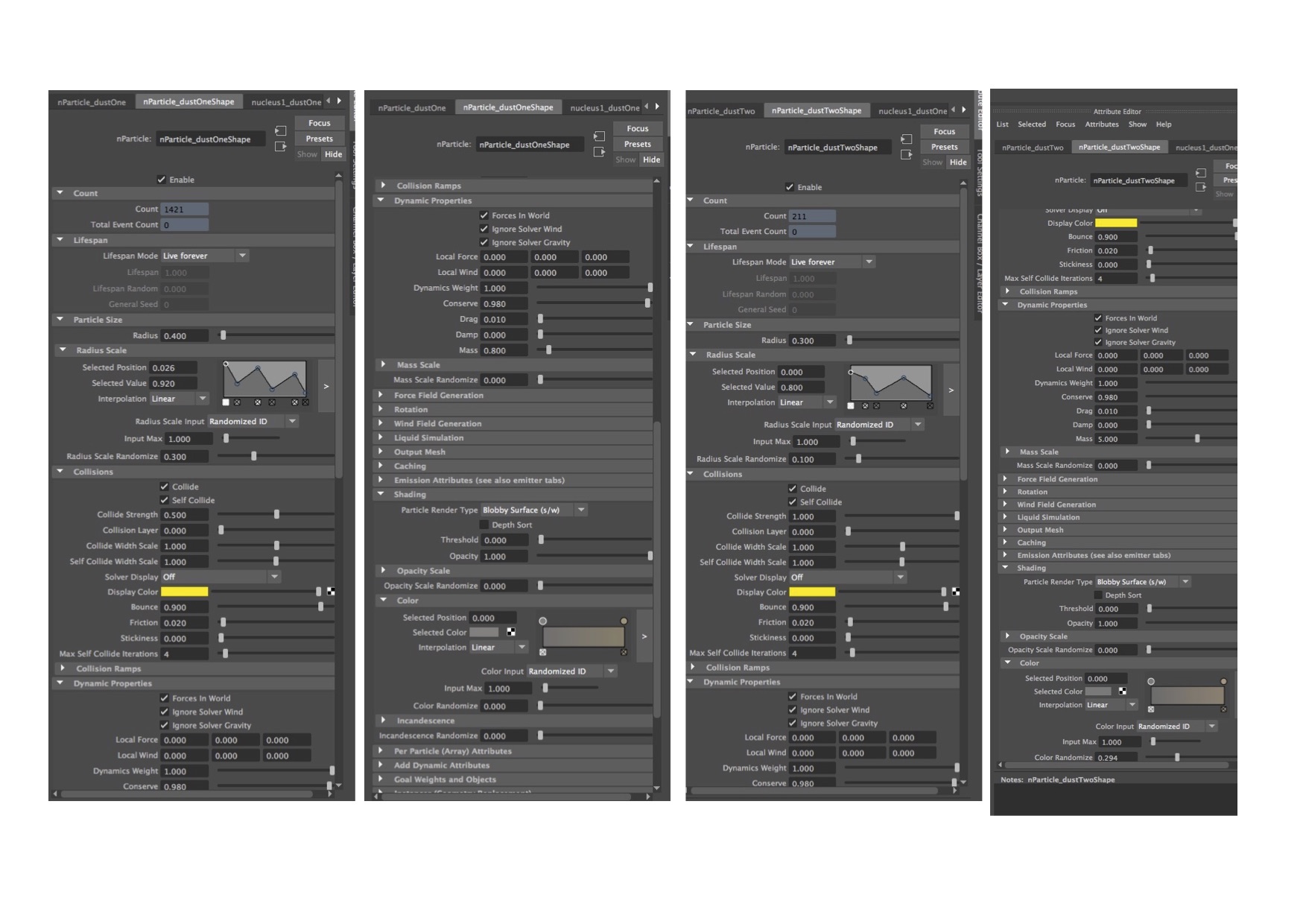Screen dimensions: 1306x924
Task: Click the Mass slider set to 5.000
Action: [x=1197, y=439]
